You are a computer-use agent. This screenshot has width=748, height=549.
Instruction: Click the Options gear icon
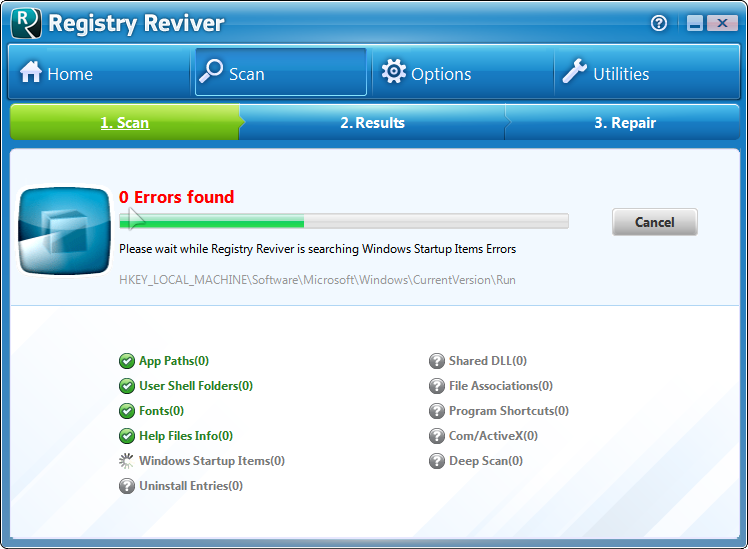pos(394,72)
